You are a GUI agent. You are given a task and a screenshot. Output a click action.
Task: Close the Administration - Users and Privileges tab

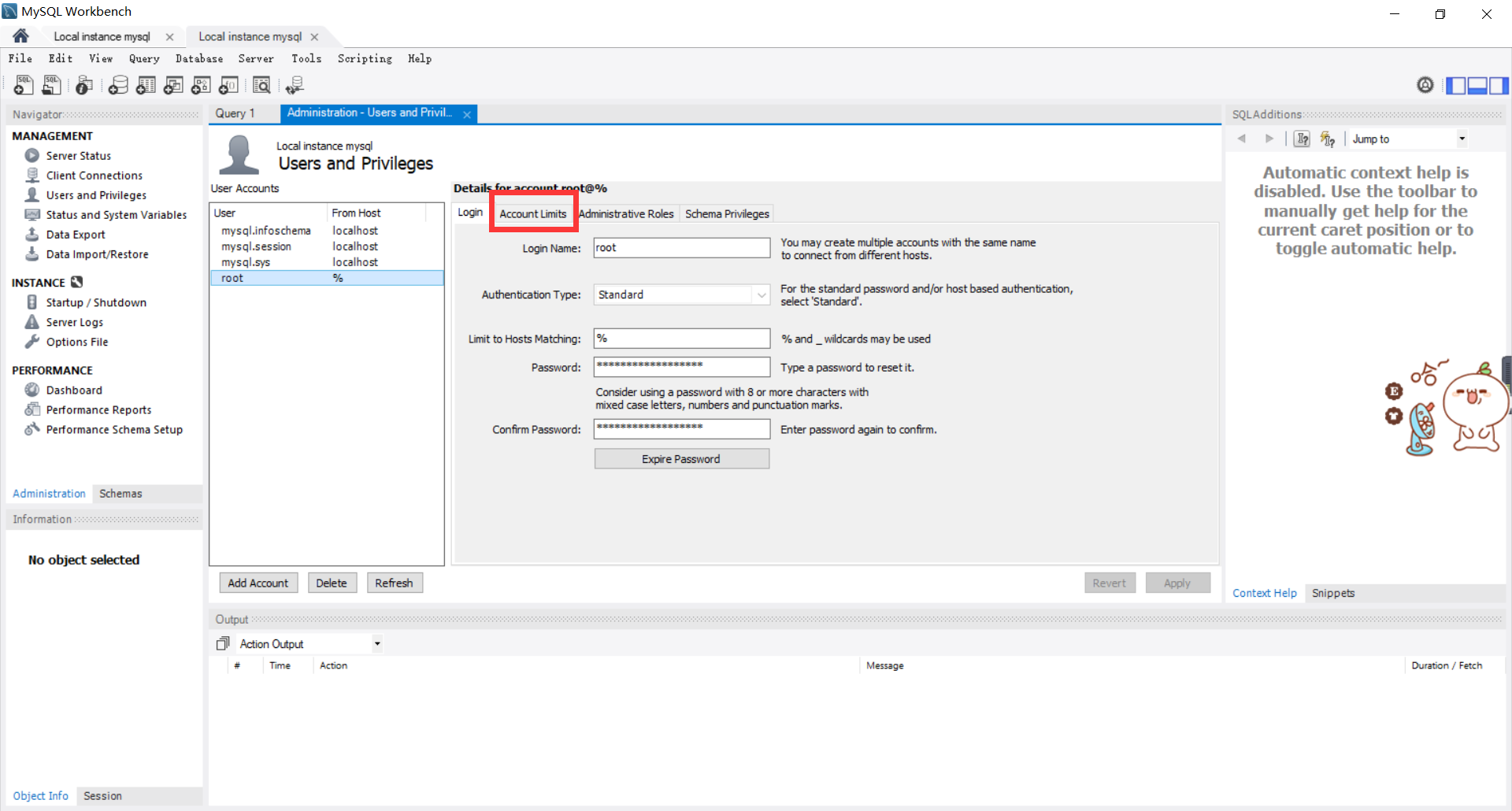pos(467,114)
